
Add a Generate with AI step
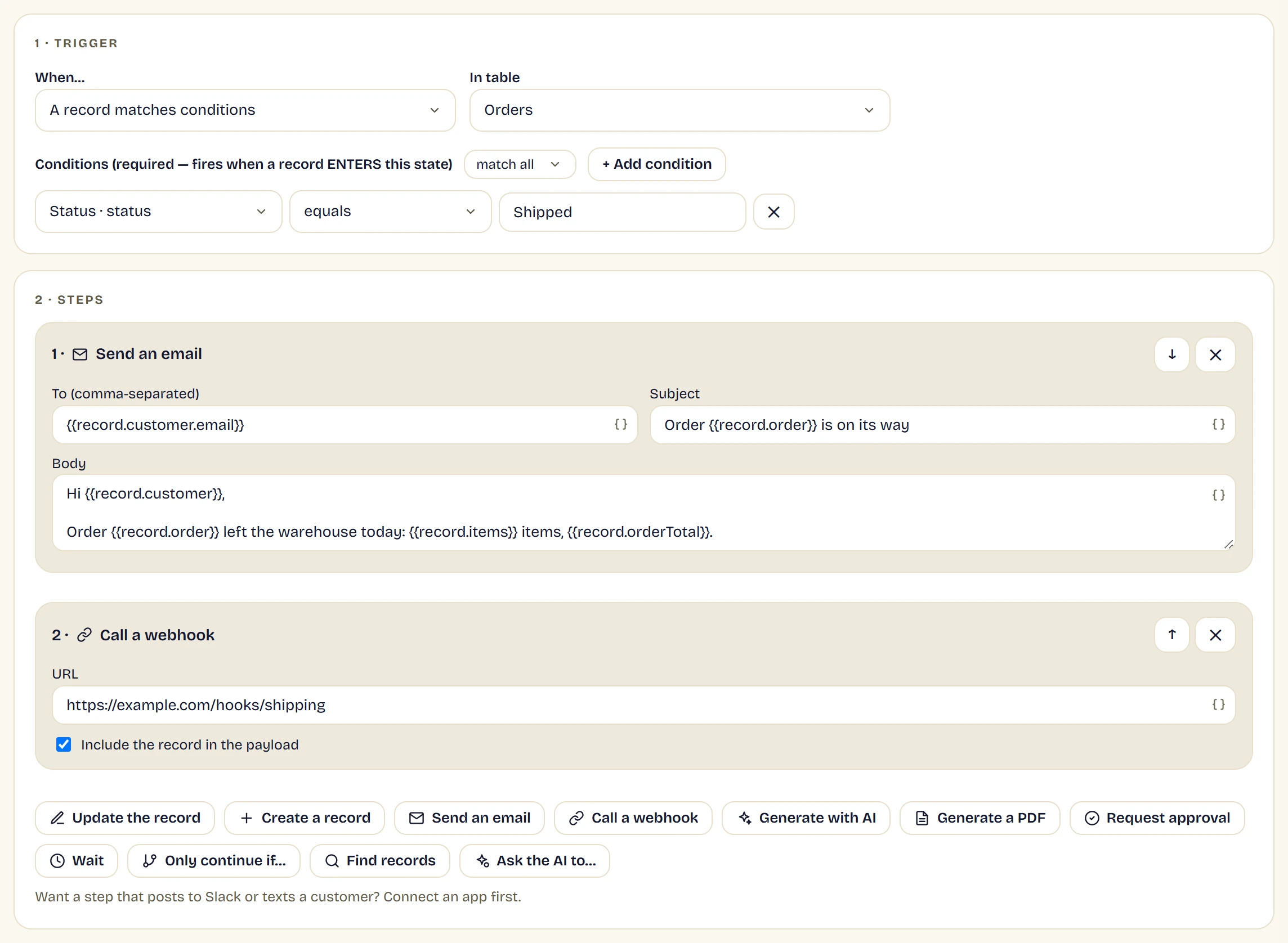[806, 818]
